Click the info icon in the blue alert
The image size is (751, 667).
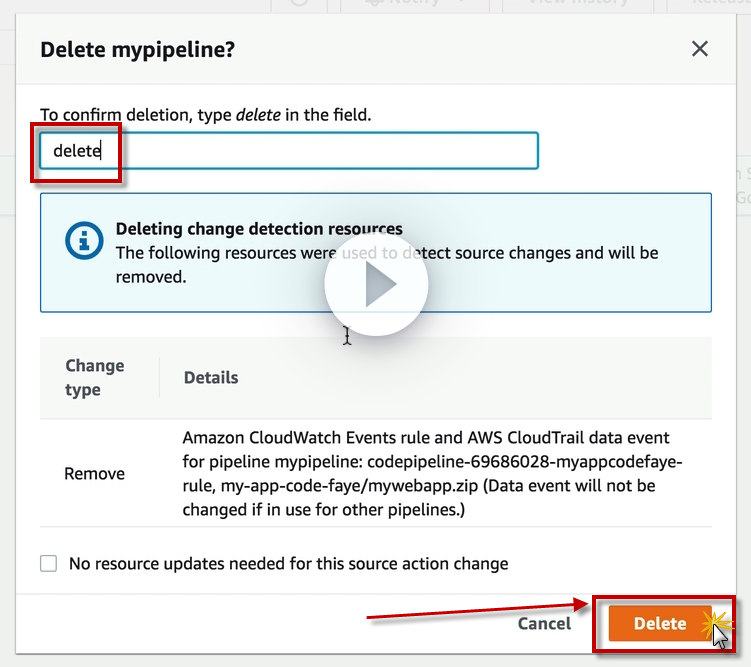(x=84, y=240)
